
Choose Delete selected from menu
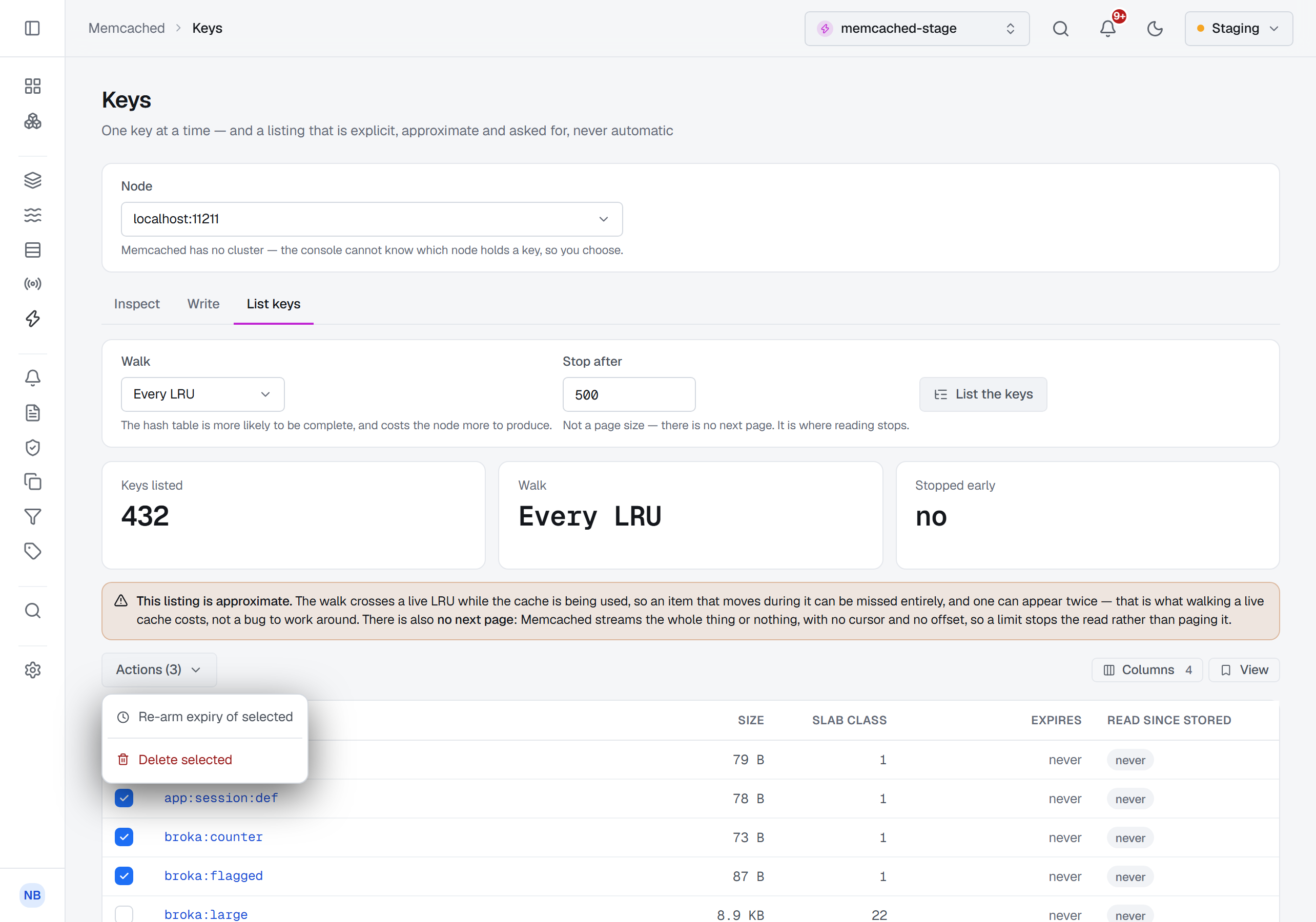(204, 760)
